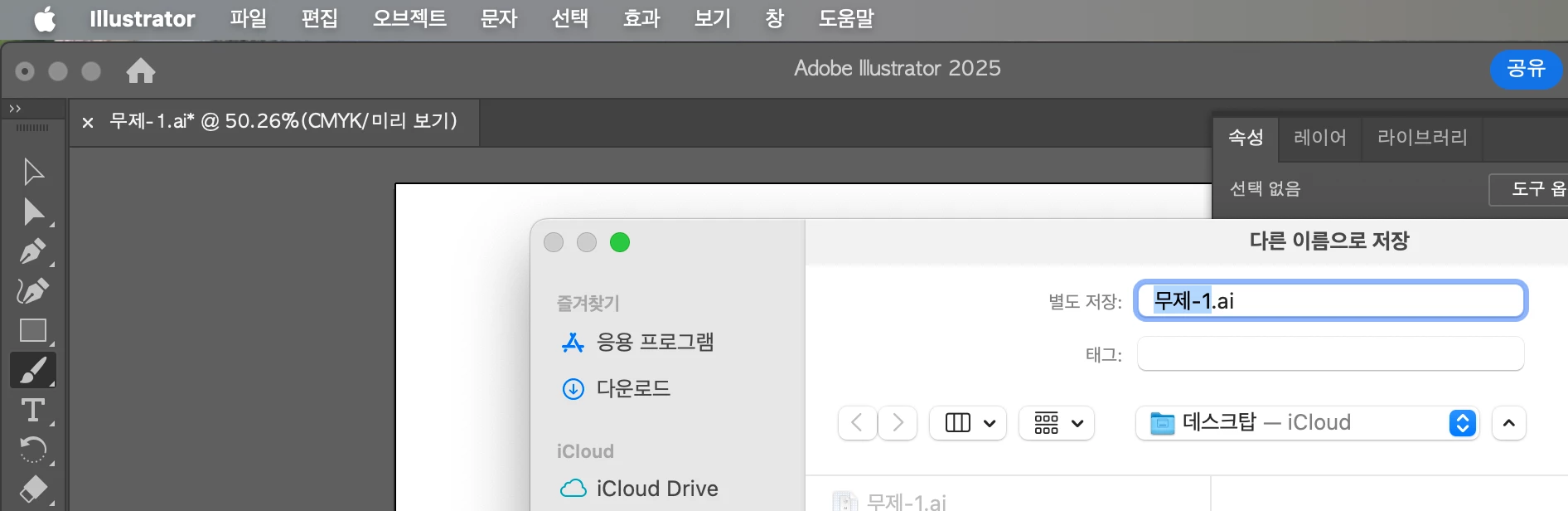Select the Selection tool arrow
This screenshot has width=1568, height=511.
(33, 172)
